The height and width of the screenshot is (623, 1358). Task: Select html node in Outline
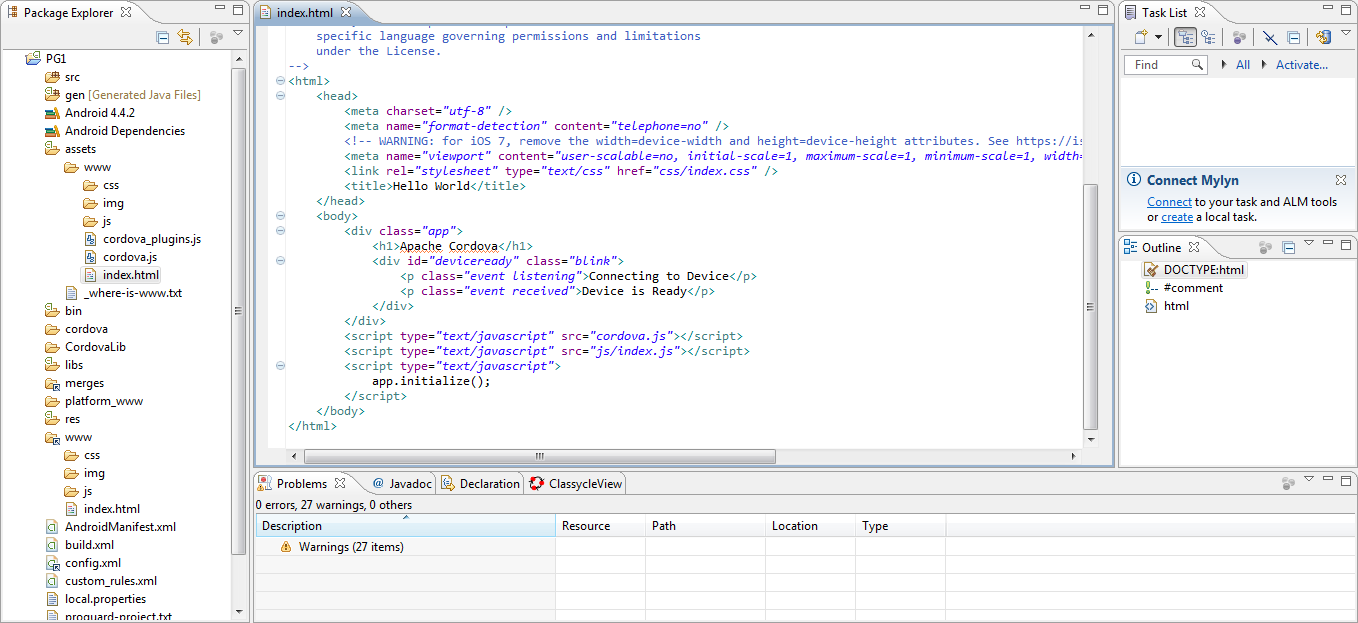coord(1167,306)
